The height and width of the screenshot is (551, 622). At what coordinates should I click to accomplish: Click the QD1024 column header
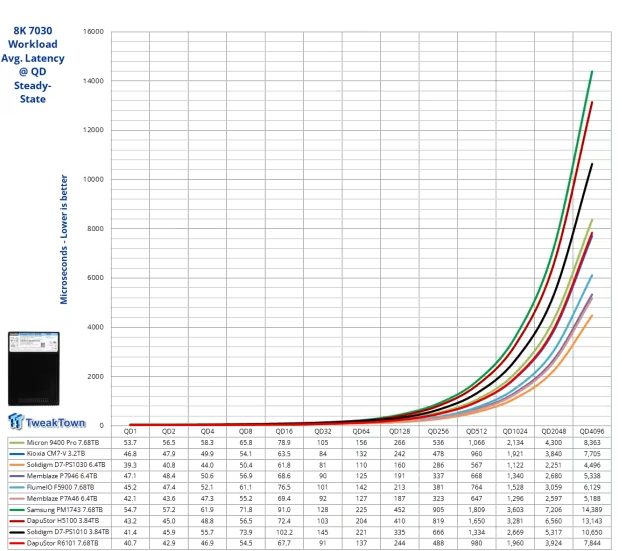pyautogui.click(x=515, y=432)
